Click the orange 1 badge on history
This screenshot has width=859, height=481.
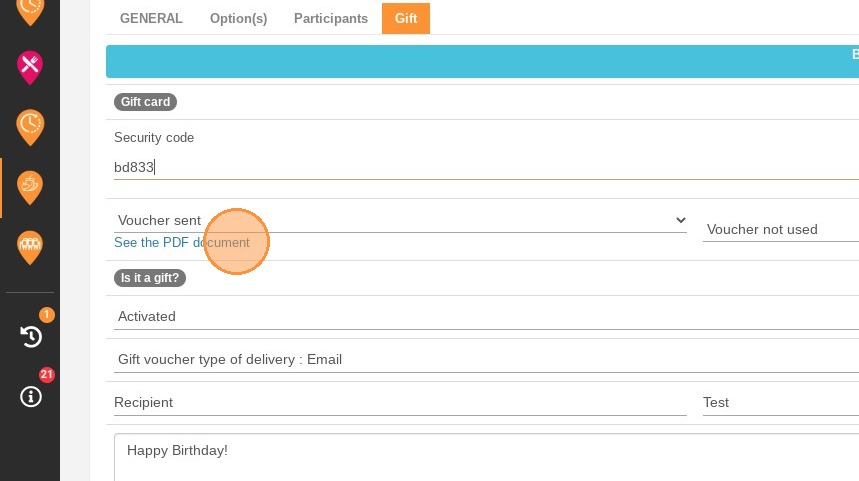pos(47,314)
